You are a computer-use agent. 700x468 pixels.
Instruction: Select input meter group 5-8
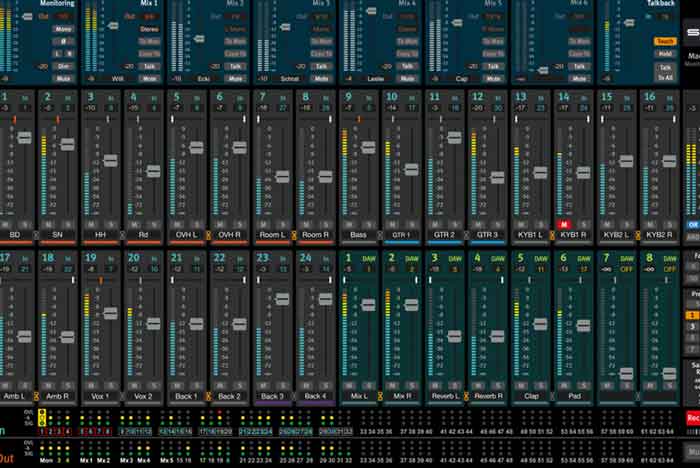[x=95, y=431]
